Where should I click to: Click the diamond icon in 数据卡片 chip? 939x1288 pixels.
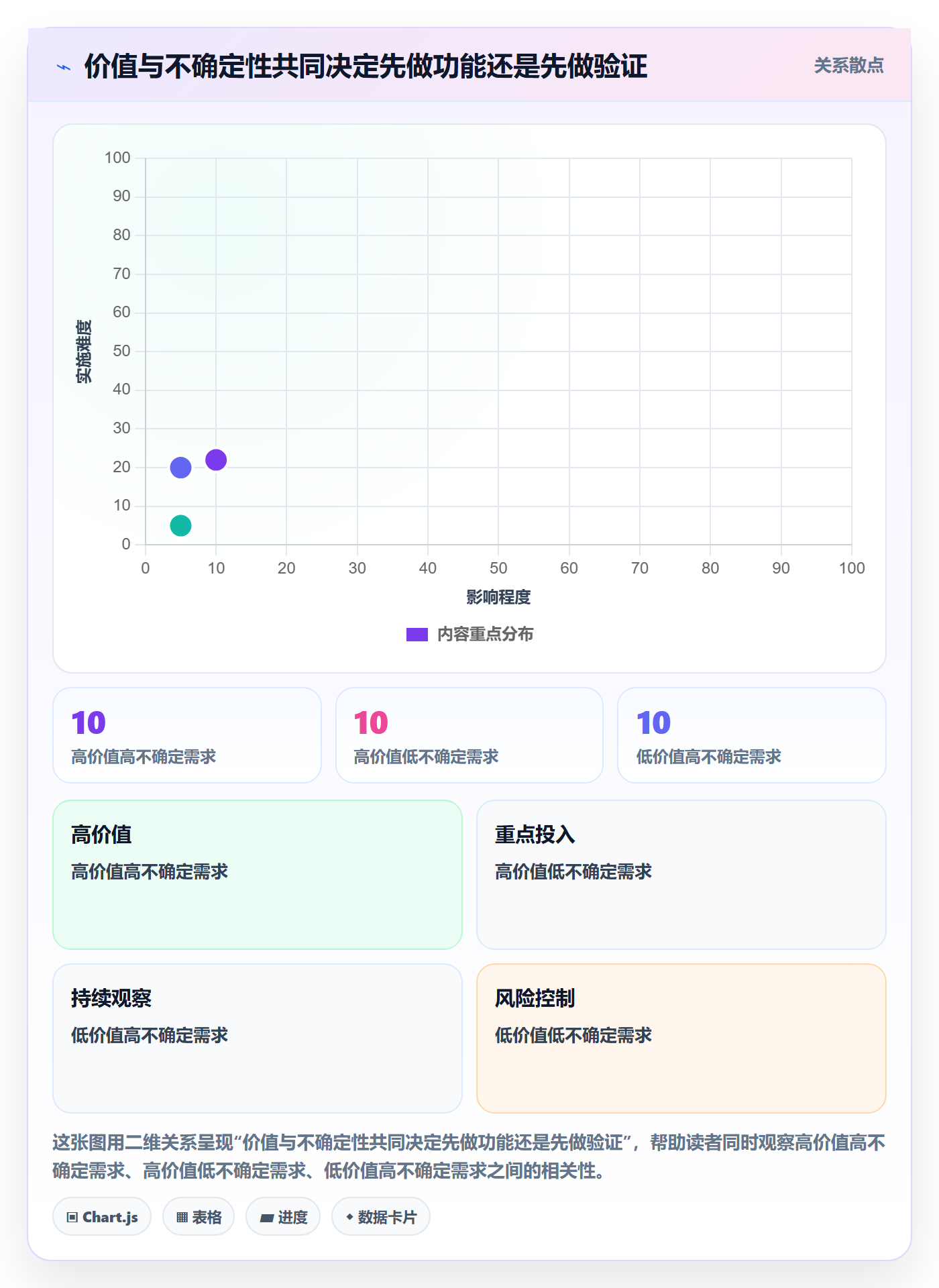coord(349,1217)
